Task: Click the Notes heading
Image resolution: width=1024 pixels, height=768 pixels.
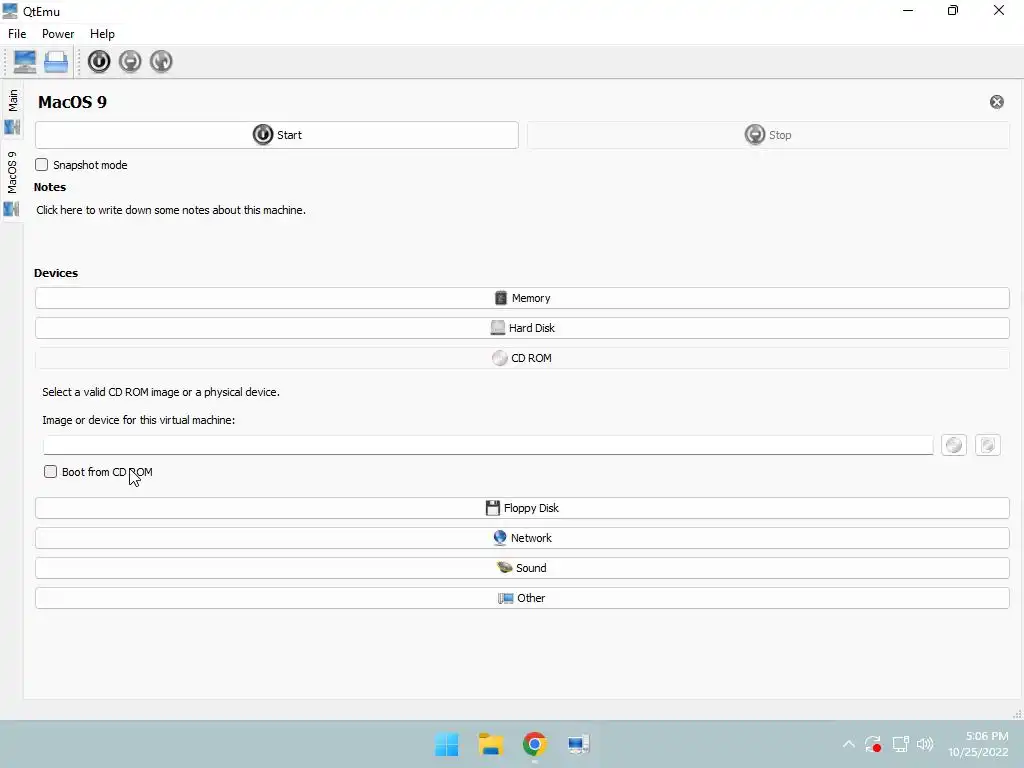Action: point(50,187)
